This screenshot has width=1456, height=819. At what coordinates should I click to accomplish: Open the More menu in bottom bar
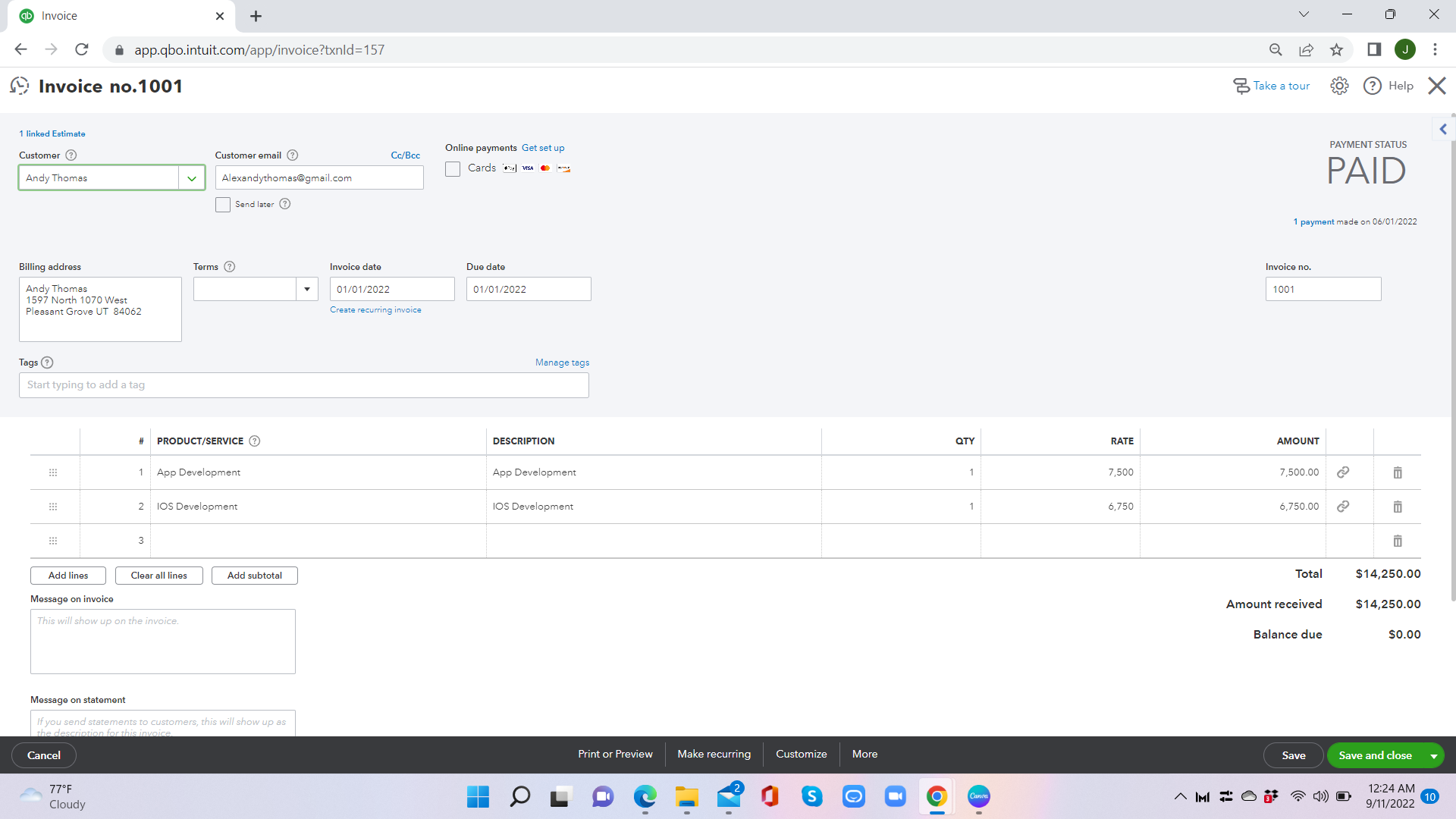(864, 754)
